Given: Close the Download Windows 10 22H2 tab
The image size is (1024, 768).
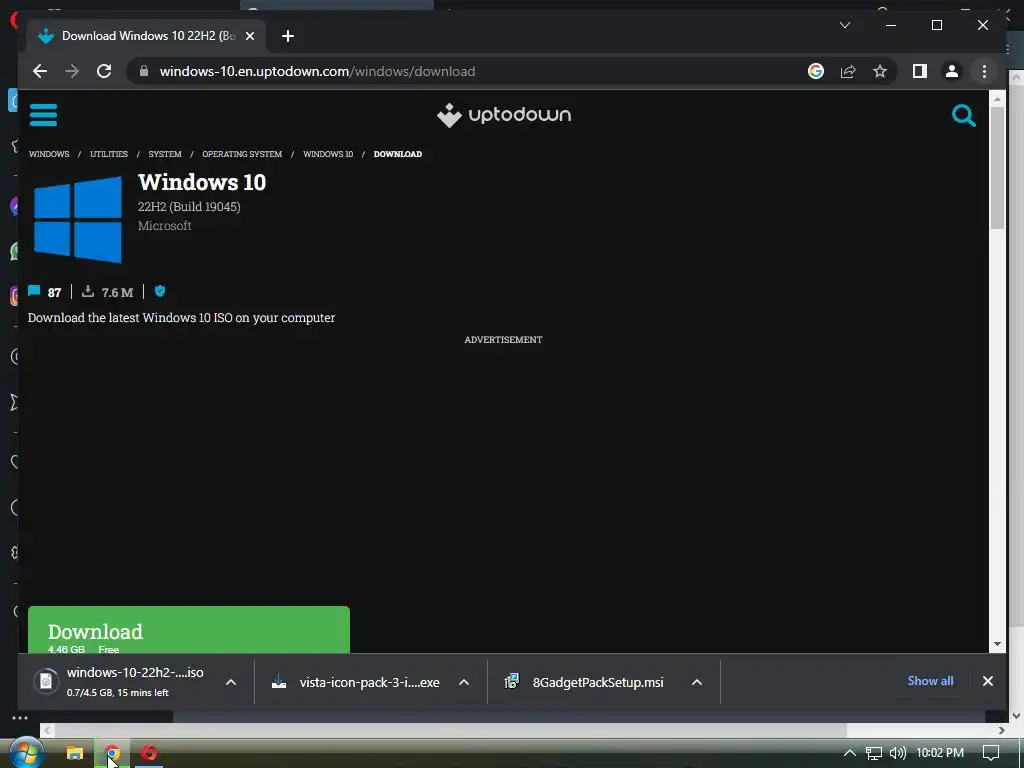Looking at the screenshot, I should click(249, 36).
